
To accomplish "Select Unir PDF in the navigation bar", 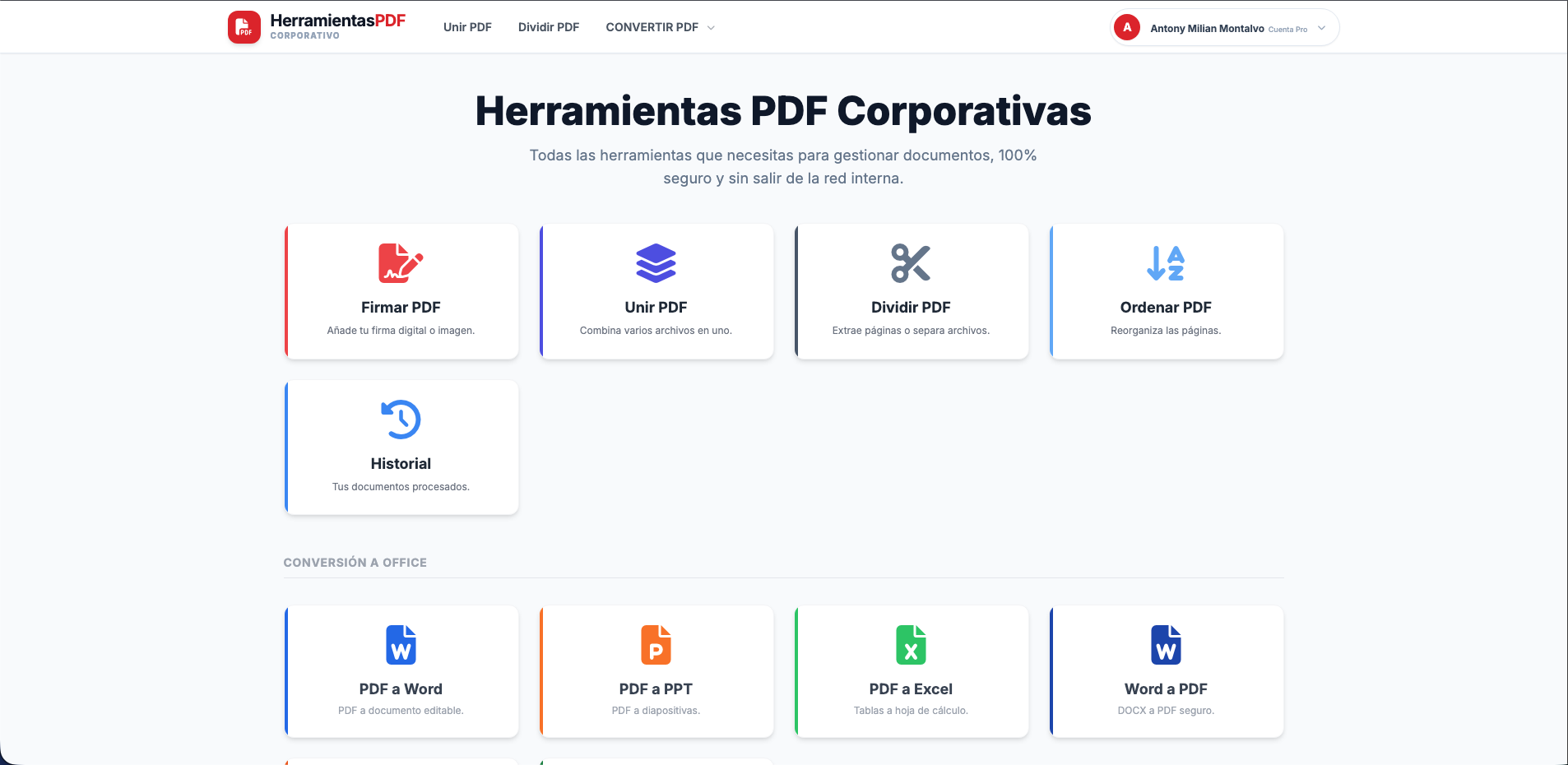I will coord(466,26).
